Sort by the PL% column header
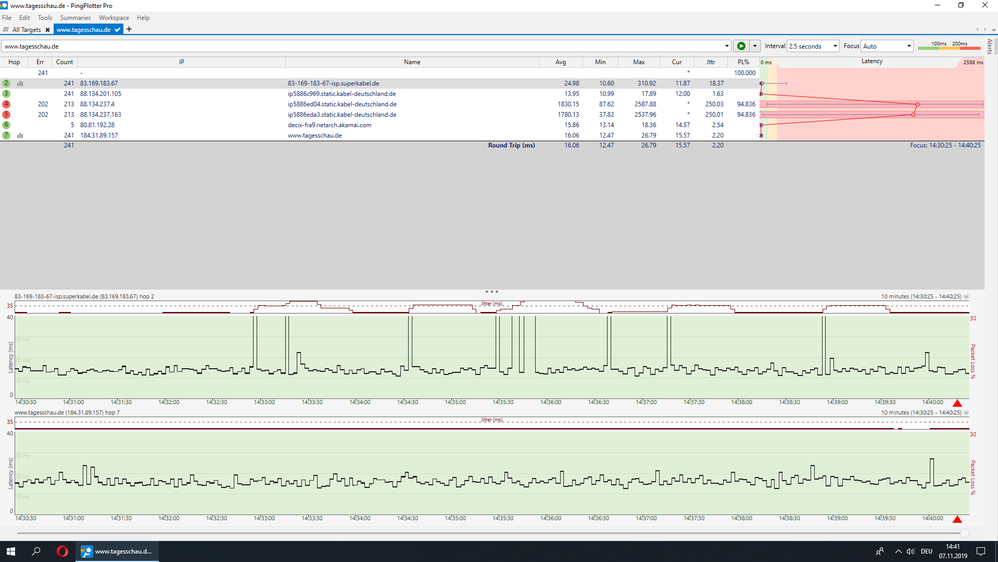The height and width of the screenshot is (562, 998). click(x=743, y=62)
